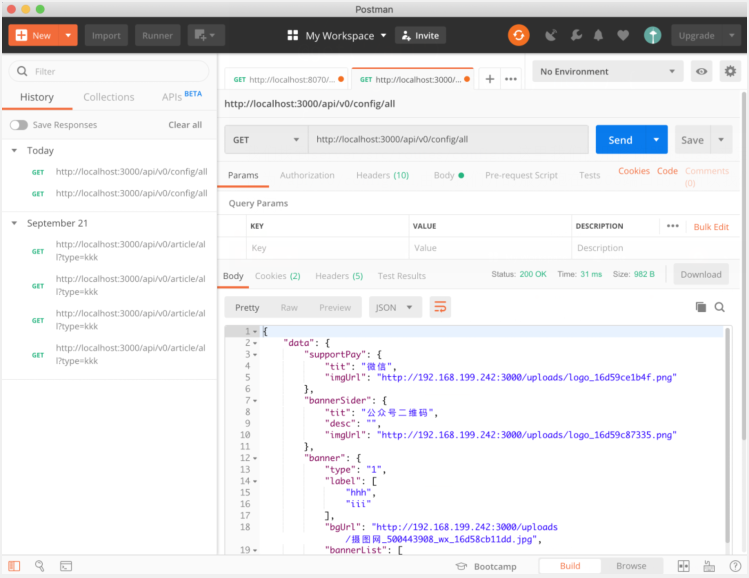Click the request URL input field
This screenshot has height=578, width=749.
[x=448, y=139]
